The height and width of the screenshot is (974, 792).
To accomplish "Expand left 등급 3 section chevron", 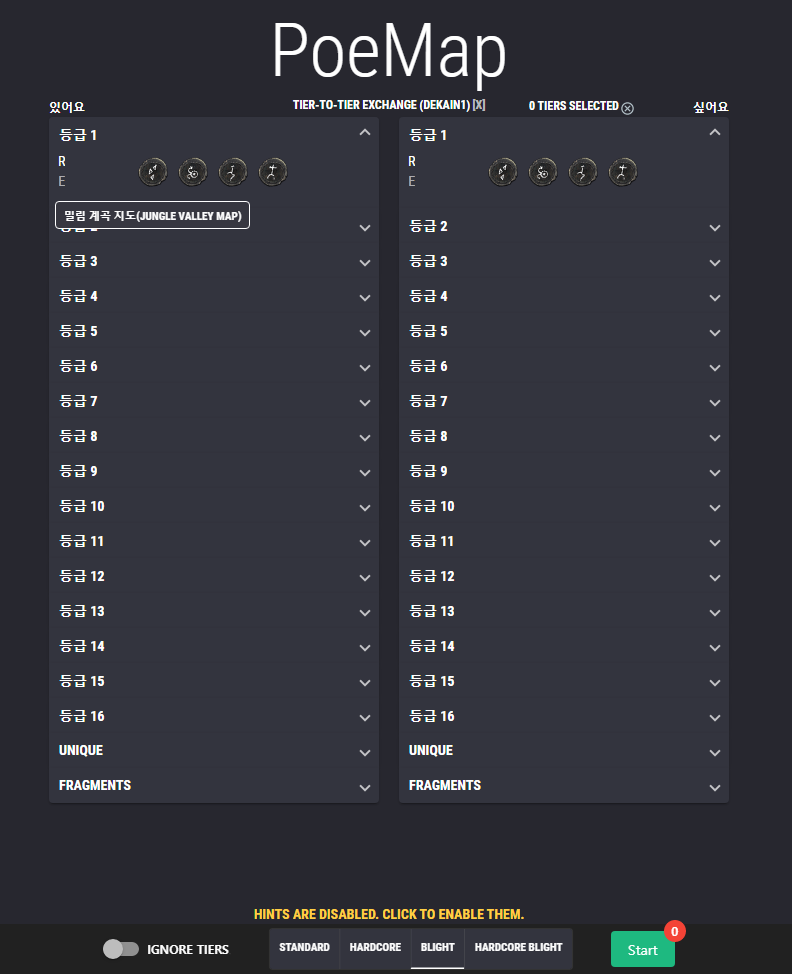I will click(x=365, y=263).
